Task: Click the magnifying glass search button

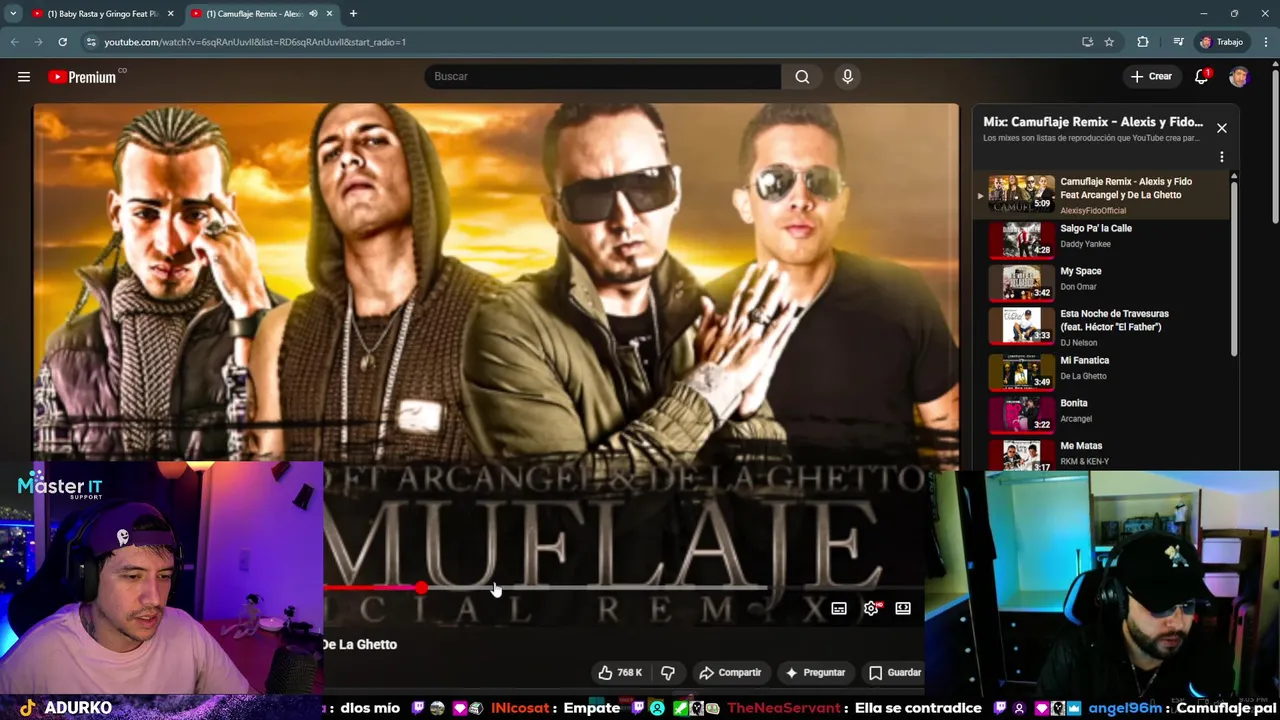Action: coord(802,77)
